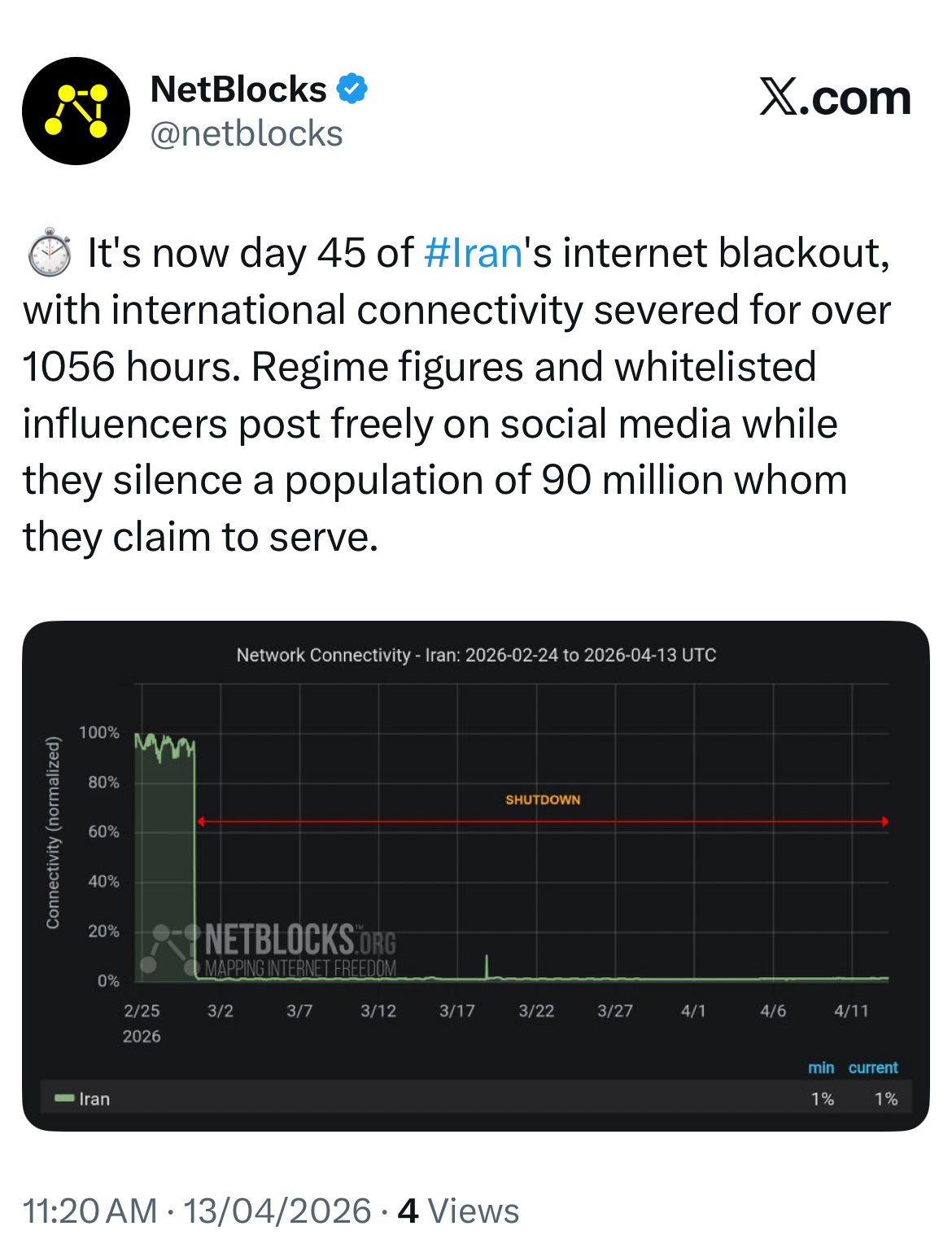Viewport: 952px width, 1239px height.
Task: Click the orange SHUTDOWN label
Action: (x=543, y=800)
